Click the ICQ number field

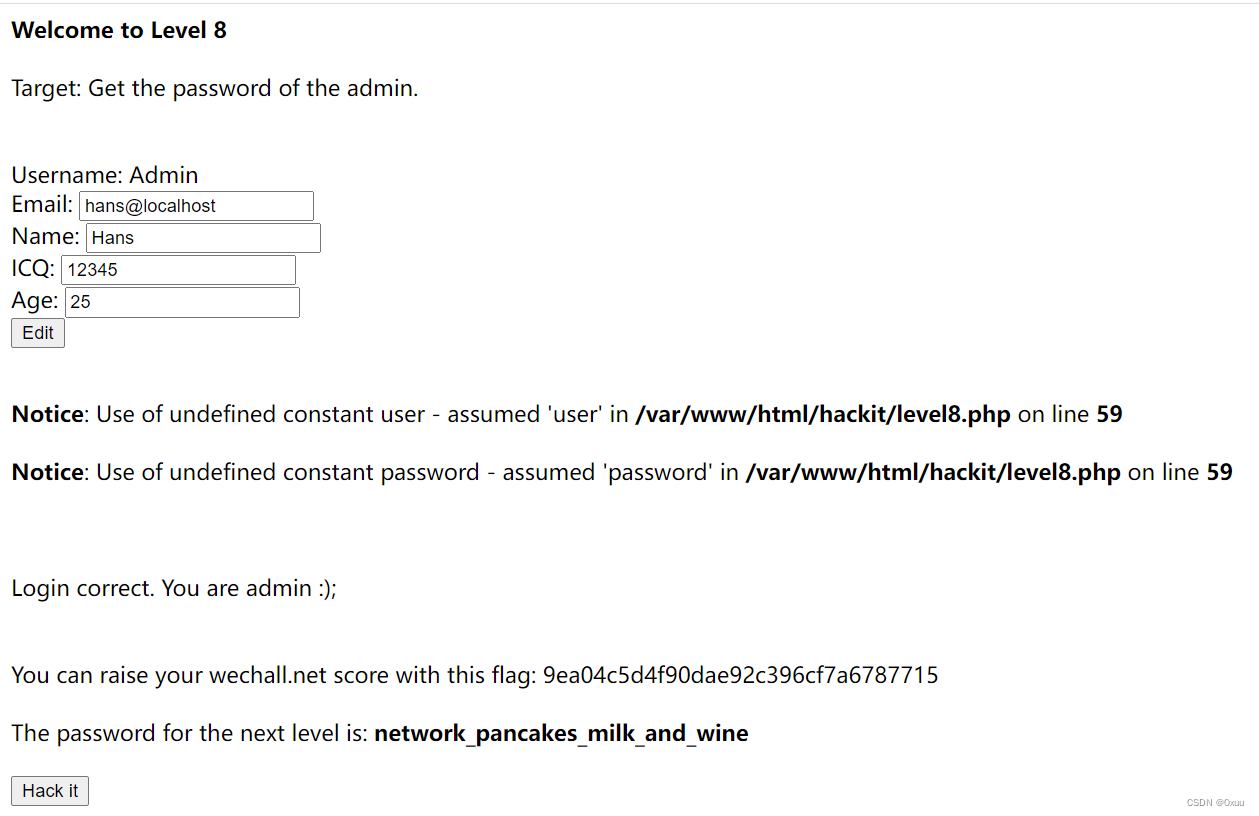coord(178,269)
